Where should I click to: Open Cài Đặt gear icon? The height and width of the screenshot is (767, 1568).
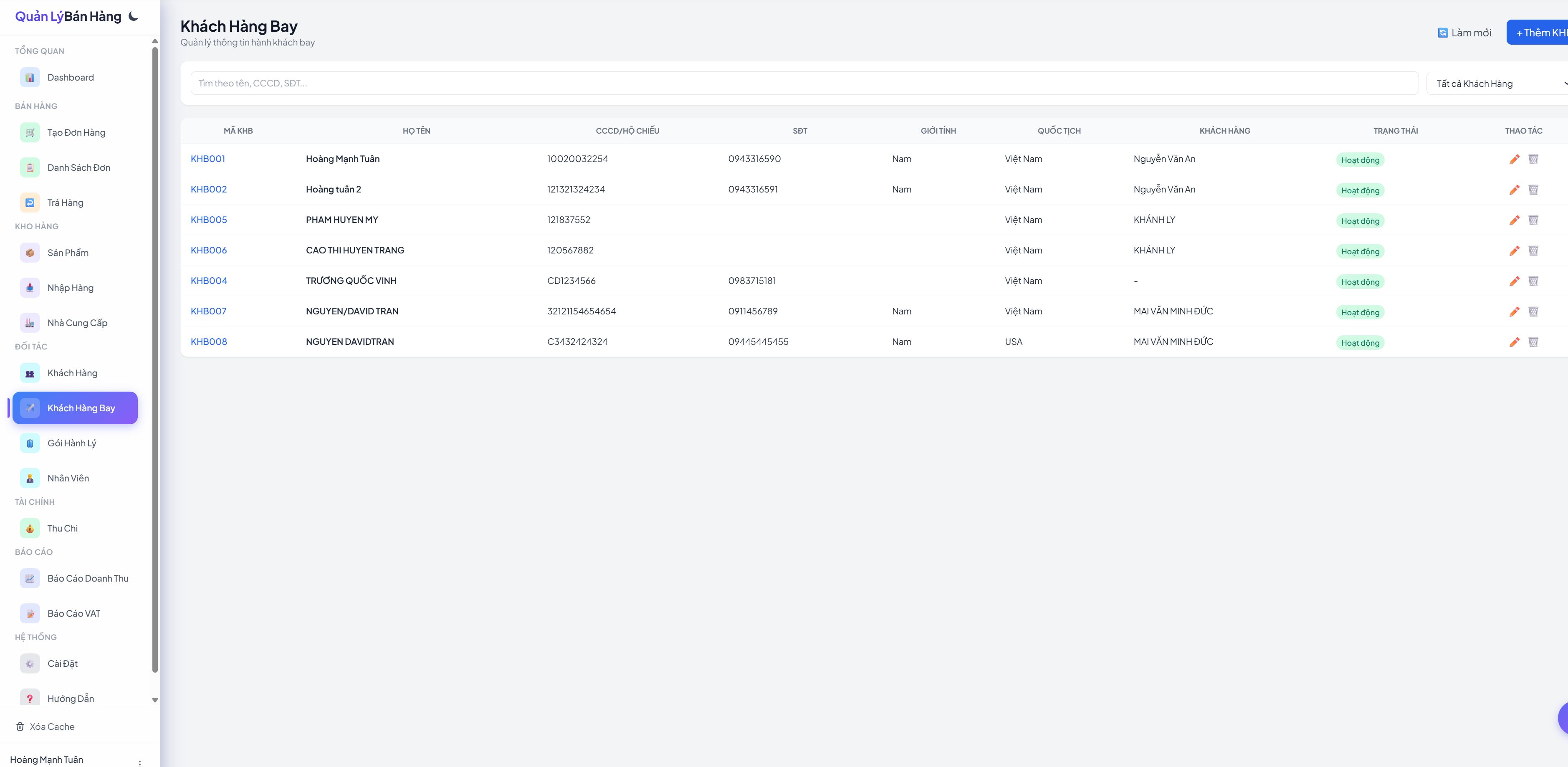(30, 663)
